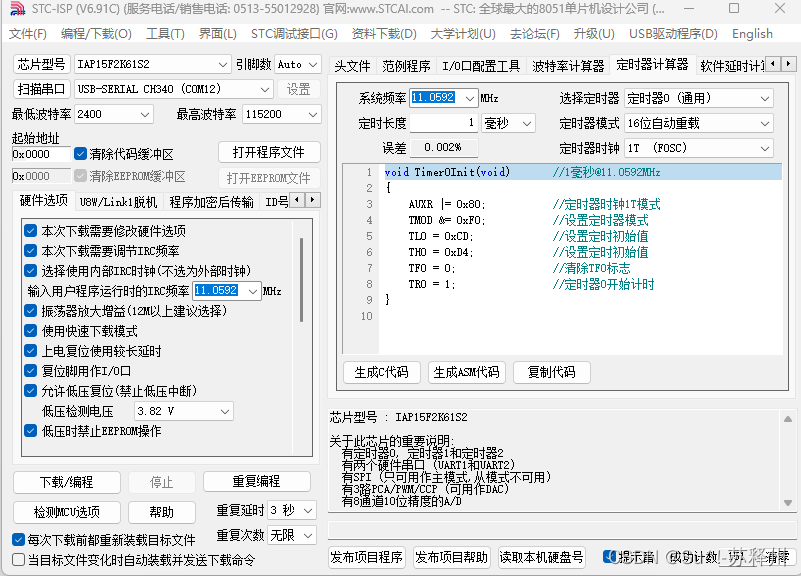Open 选择定时器 dropdown

[x=699, y=98]
